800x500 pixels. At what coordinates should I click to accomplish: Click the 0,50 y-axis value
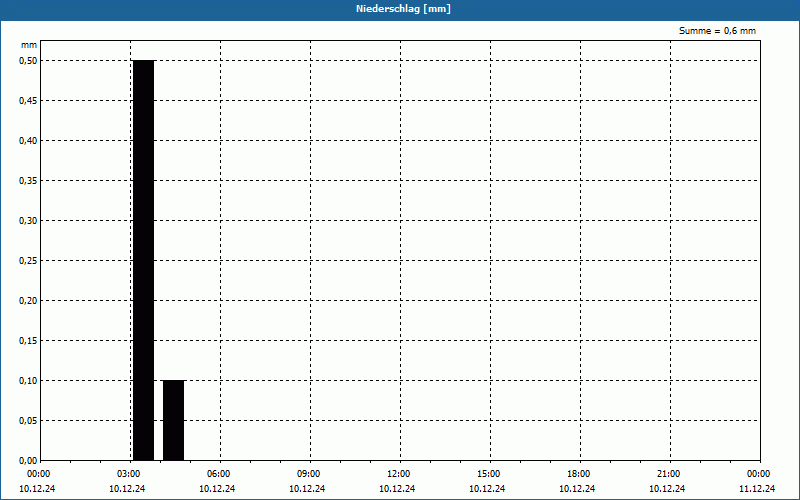point(28,61)
